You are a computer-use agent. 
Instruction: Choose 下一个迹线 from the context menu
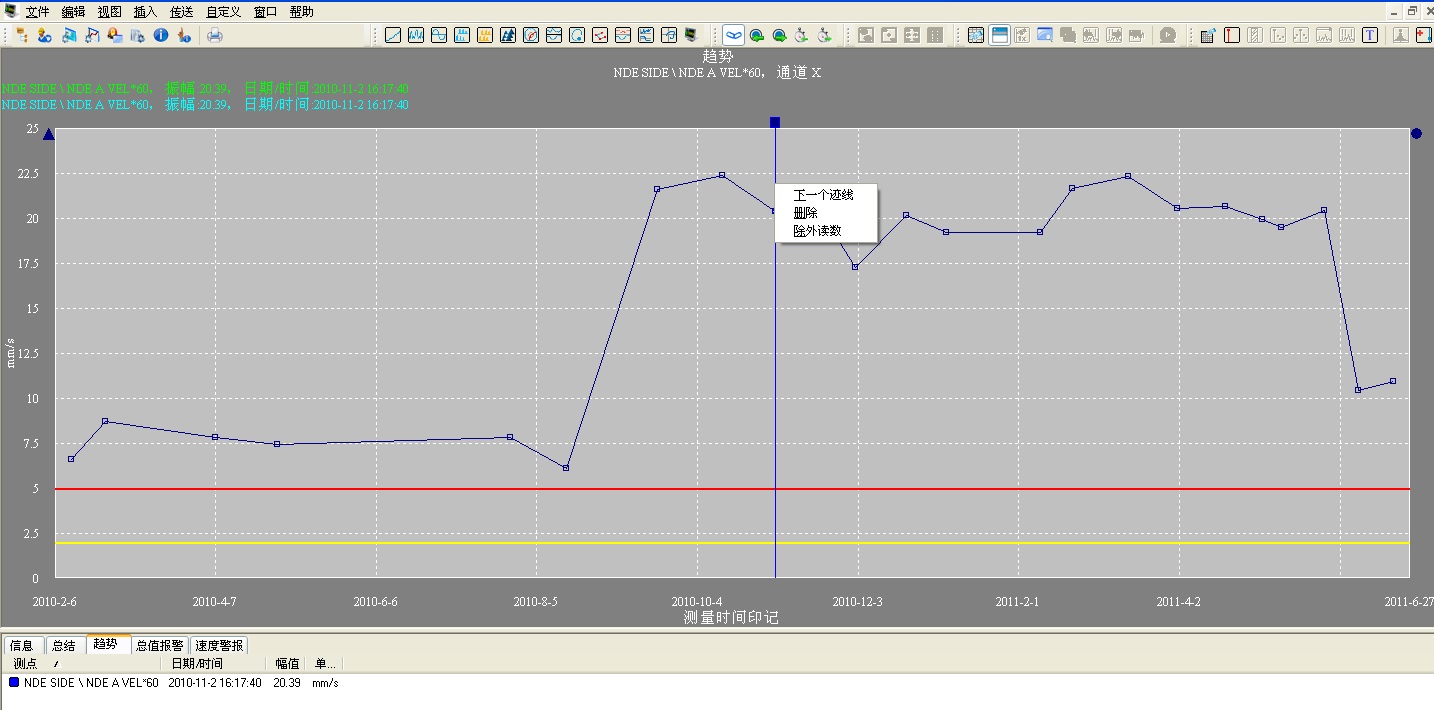click(x=823, y=194)
